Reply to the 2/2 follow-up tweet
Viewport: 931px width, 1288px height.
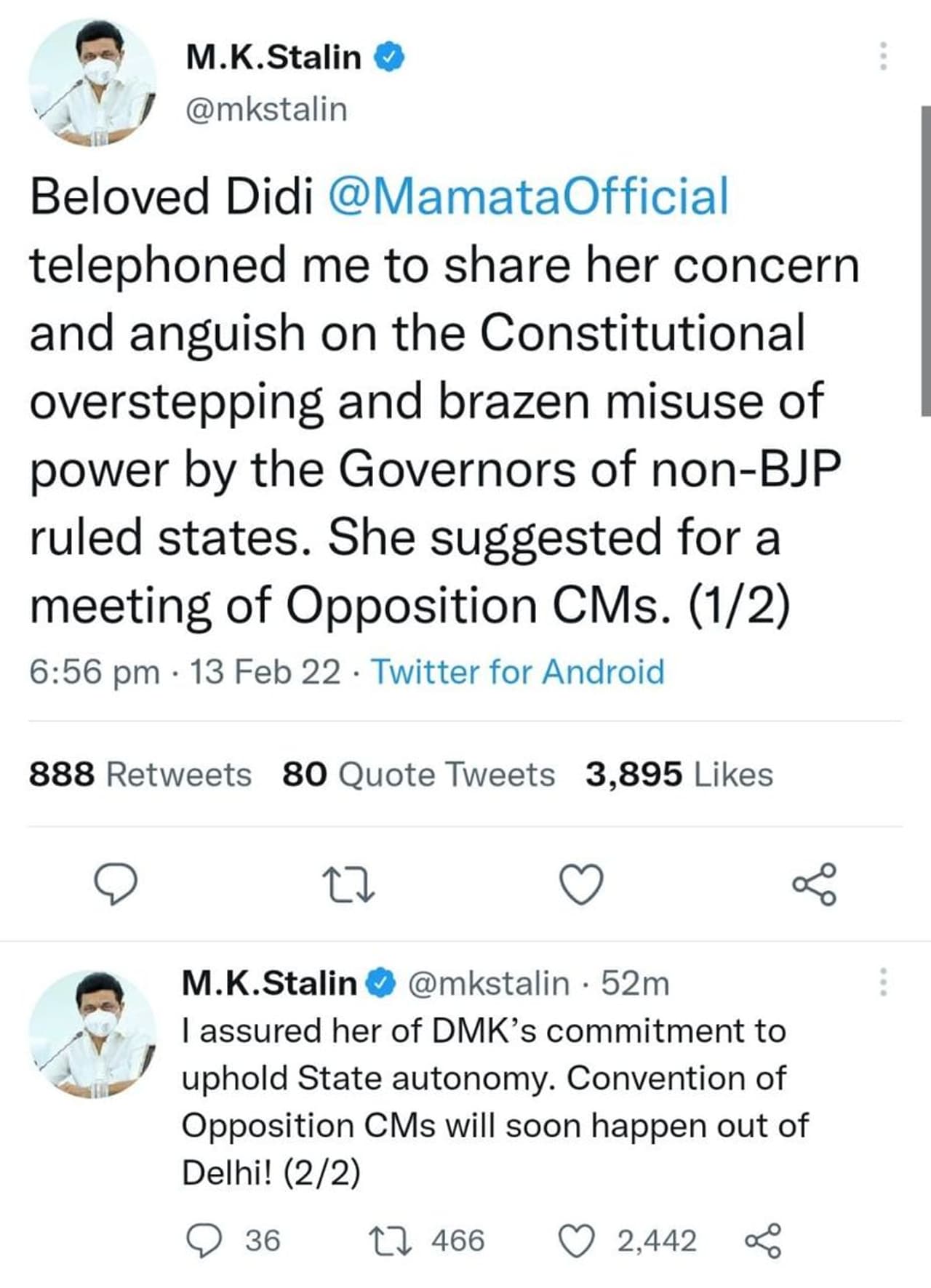(204, 1240)
